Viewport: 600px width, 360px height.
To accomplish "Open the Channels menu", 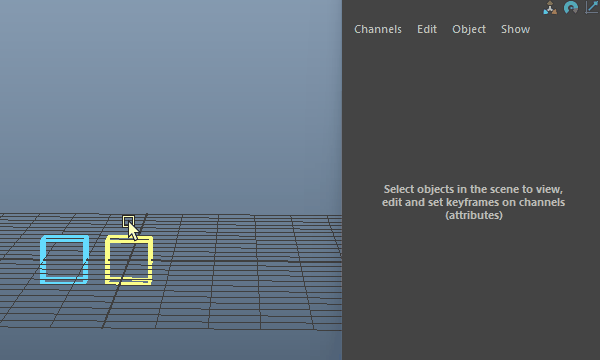I will [x=378, y=29].
